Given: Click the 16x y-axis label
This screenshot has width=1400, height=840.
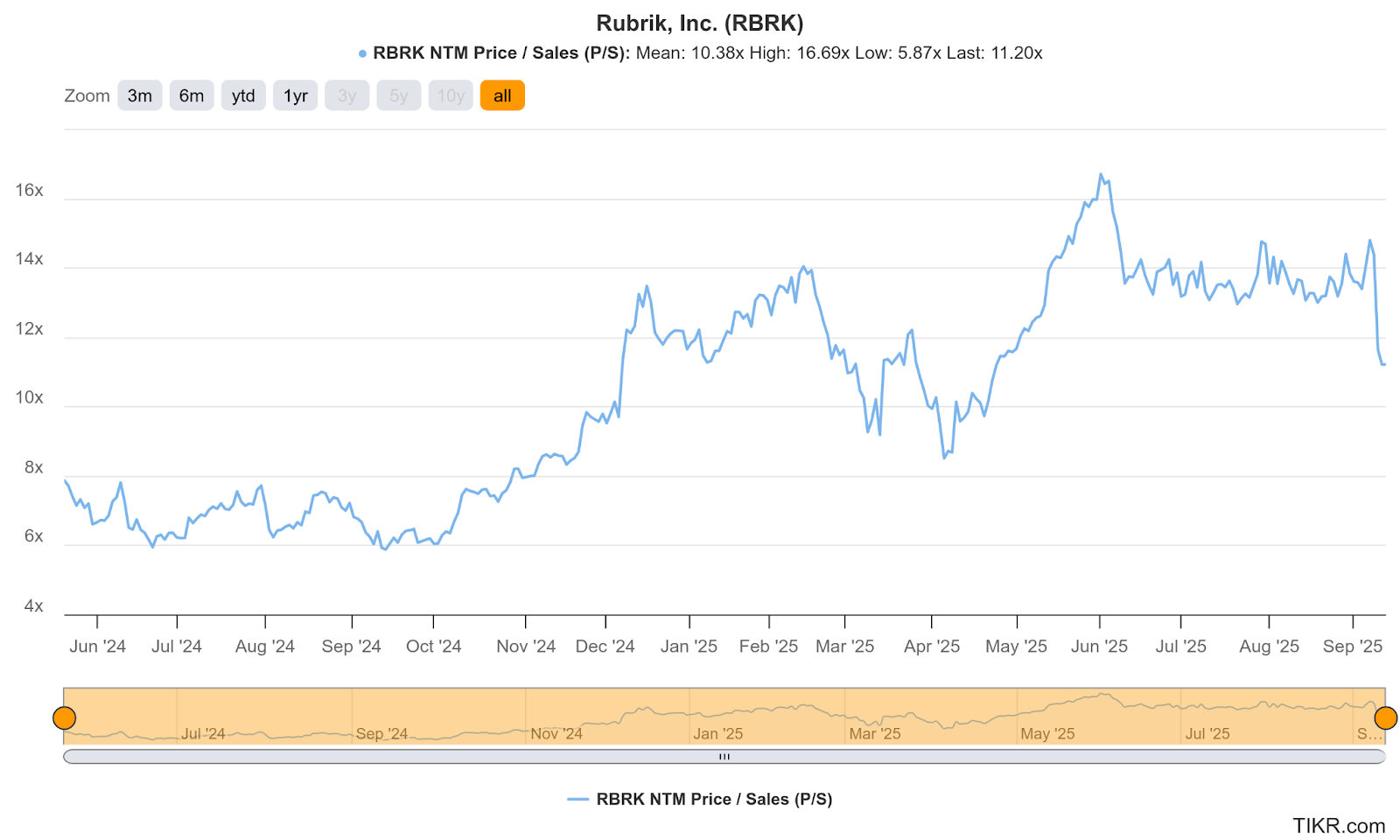Looking at the screenshot, I should coord(29,191).
